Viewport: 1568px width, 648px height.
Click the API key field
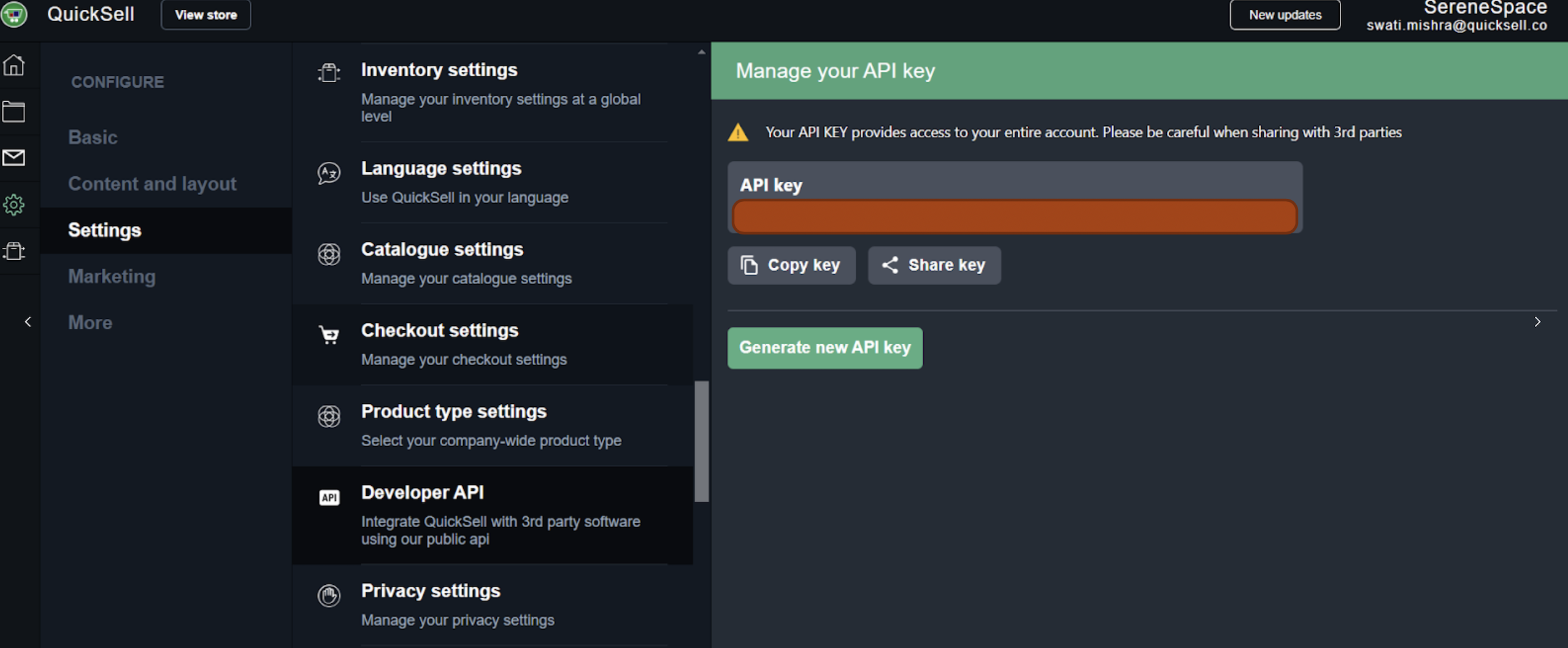coord(1014,217)
